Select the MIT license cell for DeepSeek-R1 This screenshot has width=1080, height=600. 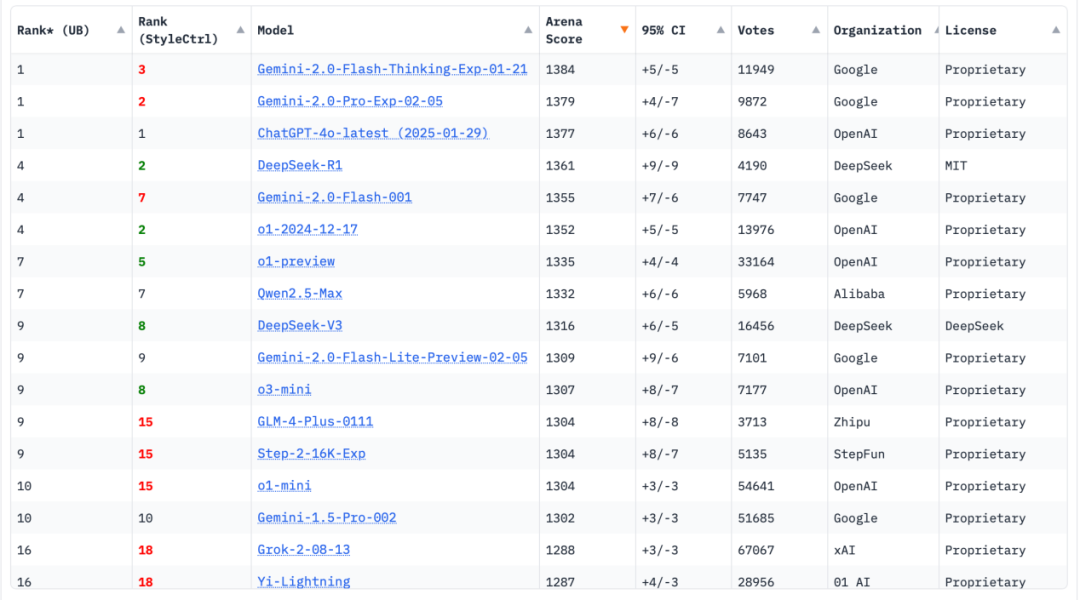point(958,166)
